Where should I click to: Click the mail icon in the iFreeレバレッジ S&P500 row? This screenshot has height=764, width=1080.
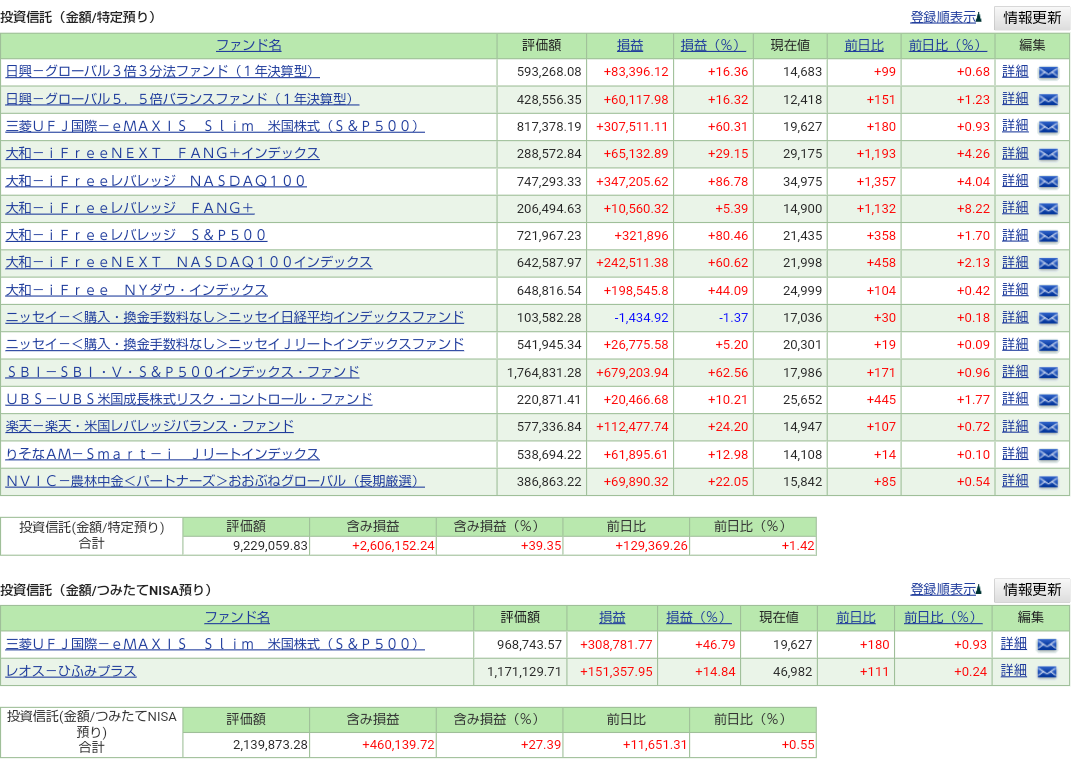tap(1048, 236)
